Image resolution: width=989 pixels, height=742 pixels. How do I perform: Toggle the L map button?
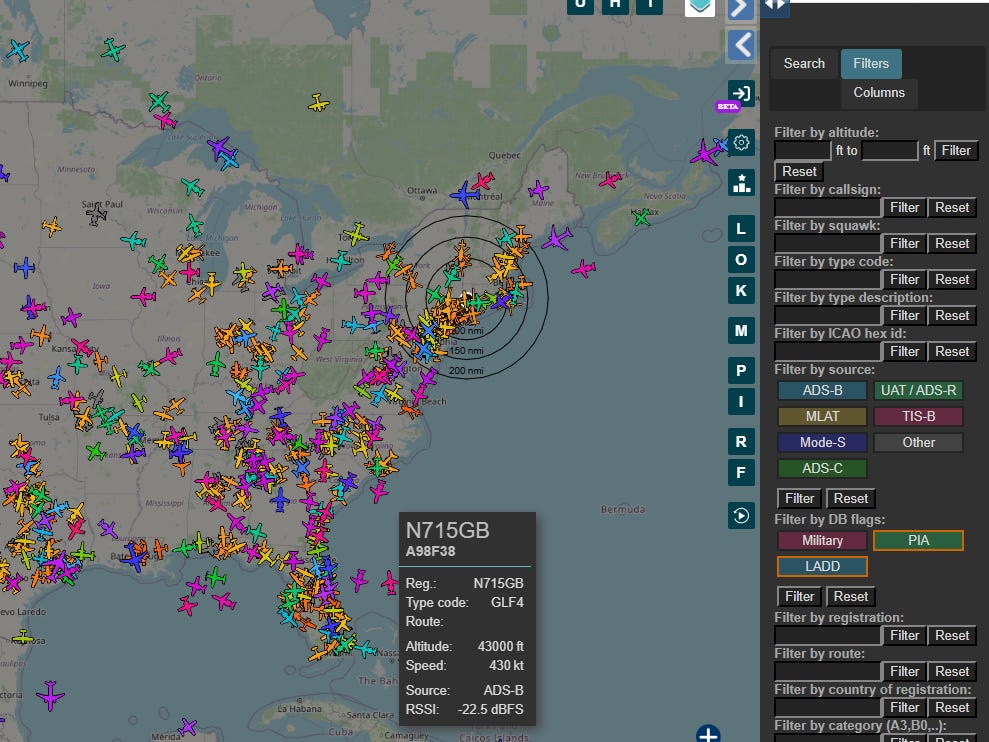tap(741, 229)
